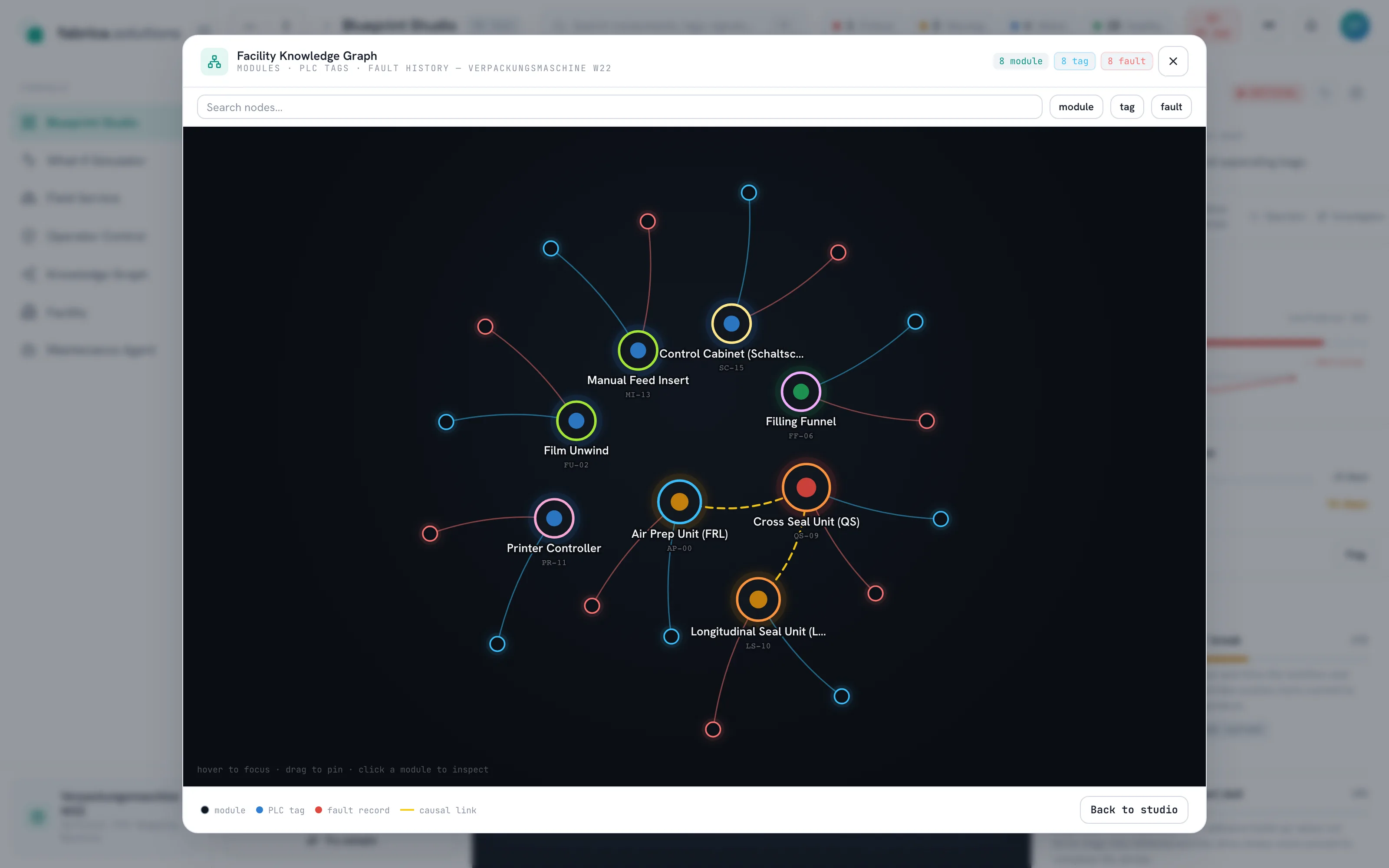
Task: Click the PR-11 code label
Action: coord(554,563)
